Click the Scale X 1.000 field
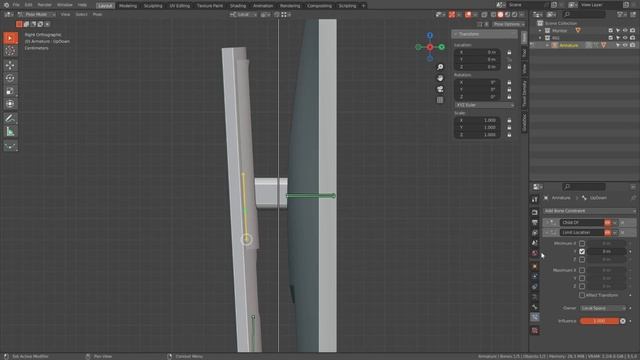 (478, 120)
